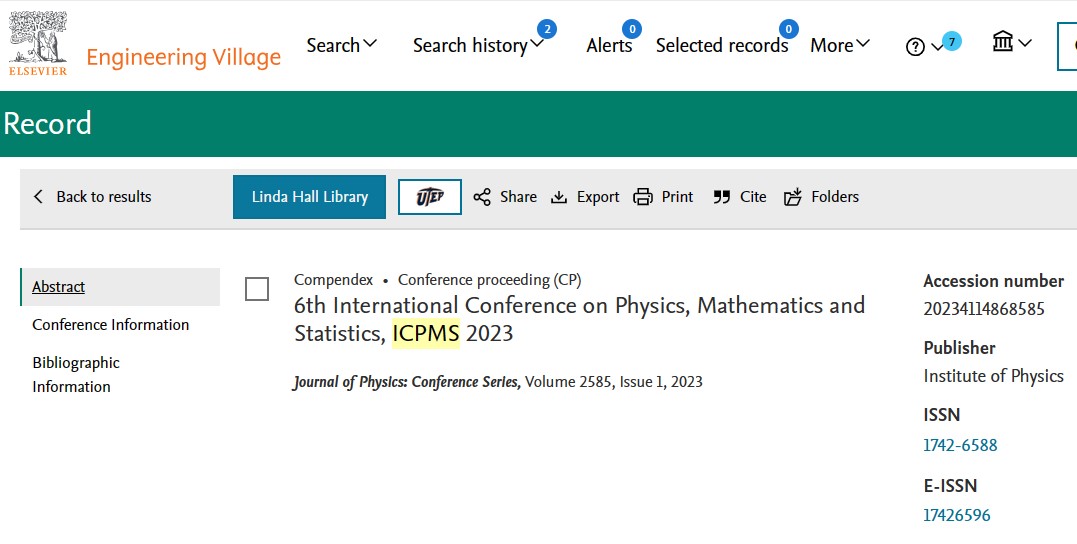Switch to the Conference Information section
This screenshot has height=544, width=1077.
(110, 325)
